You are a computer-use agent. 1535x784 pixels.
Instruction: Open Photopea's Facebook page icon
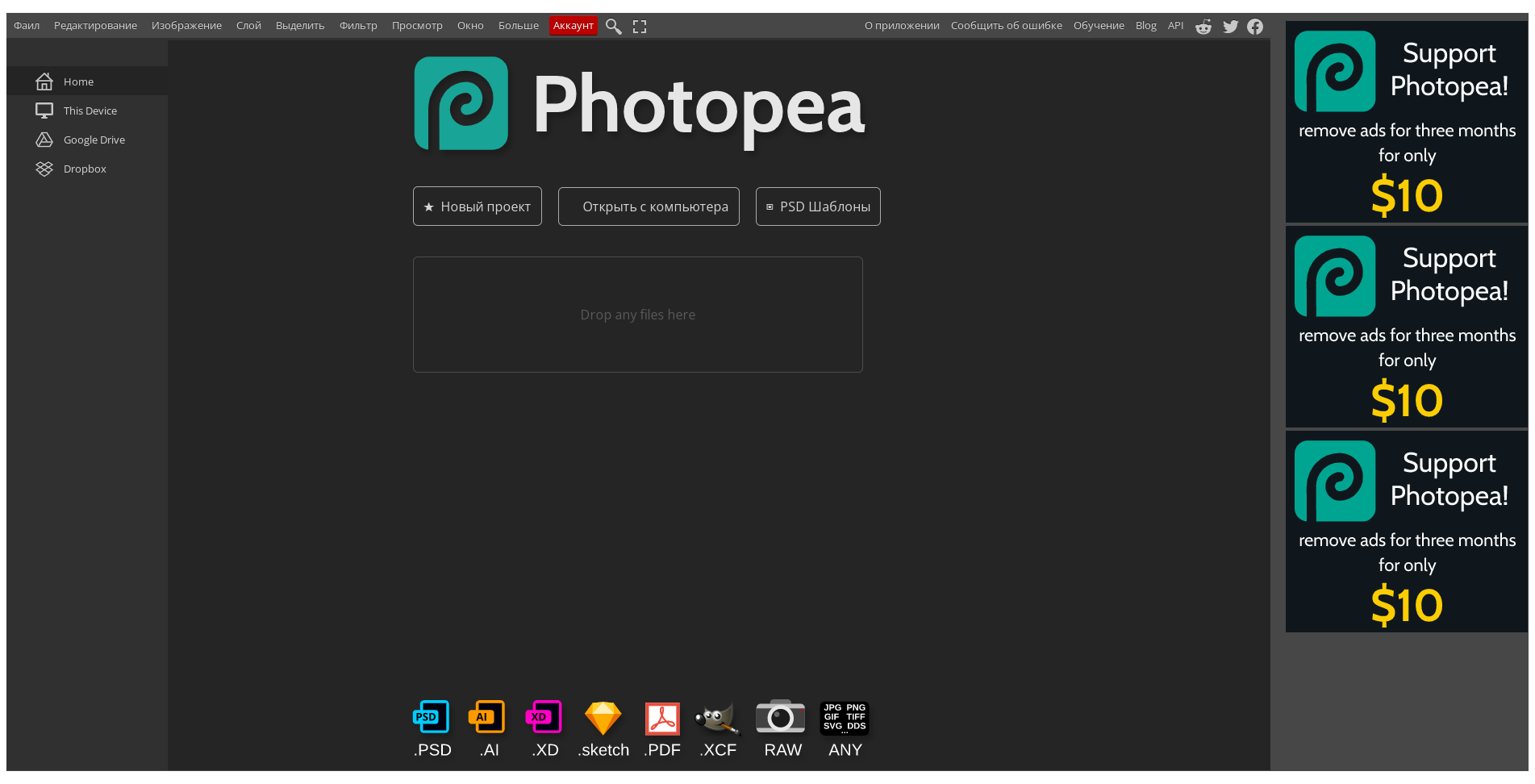[x=1255, y=27]
